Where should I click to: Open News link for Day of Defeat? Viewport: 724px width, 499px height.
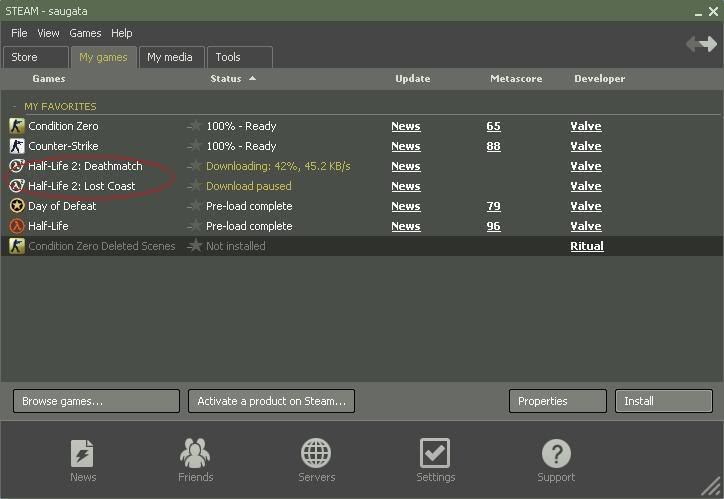tap(406, 206)
